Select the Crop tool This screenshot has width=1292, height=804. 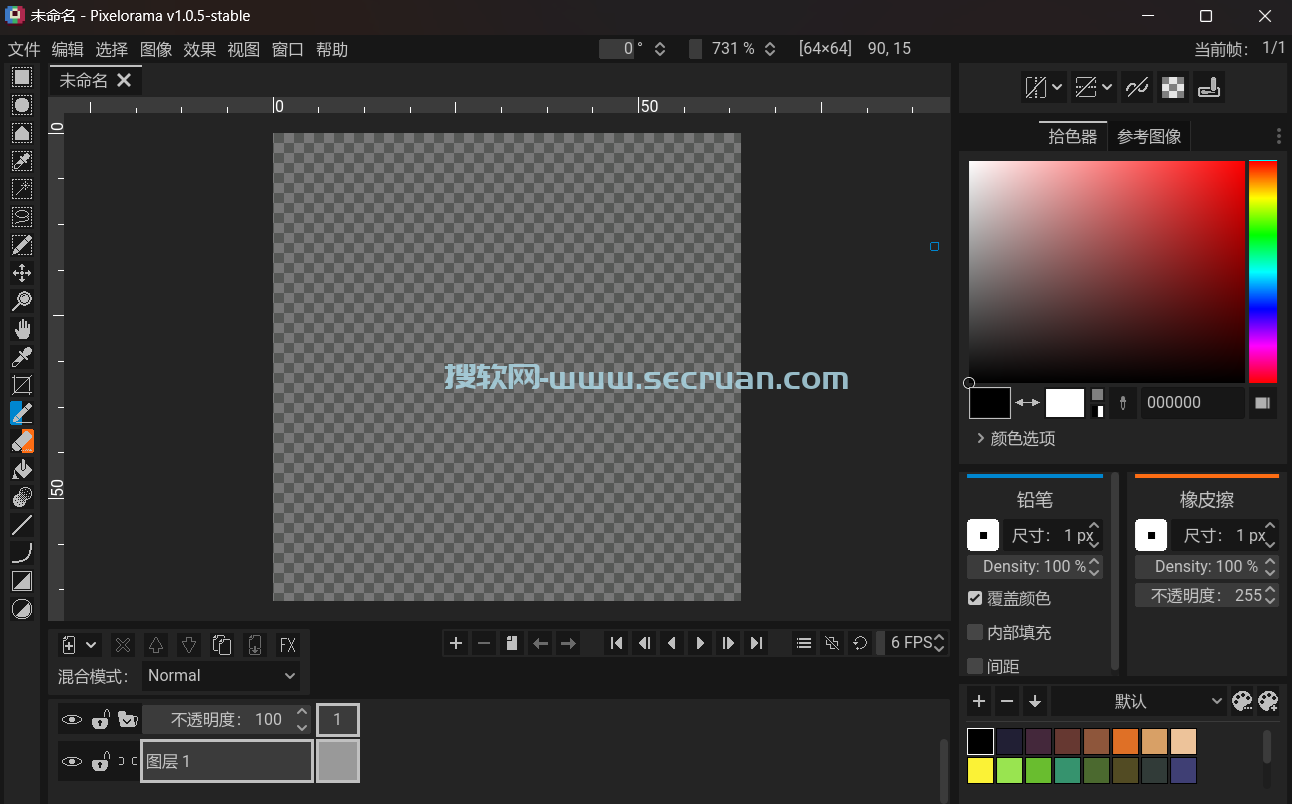22,385
